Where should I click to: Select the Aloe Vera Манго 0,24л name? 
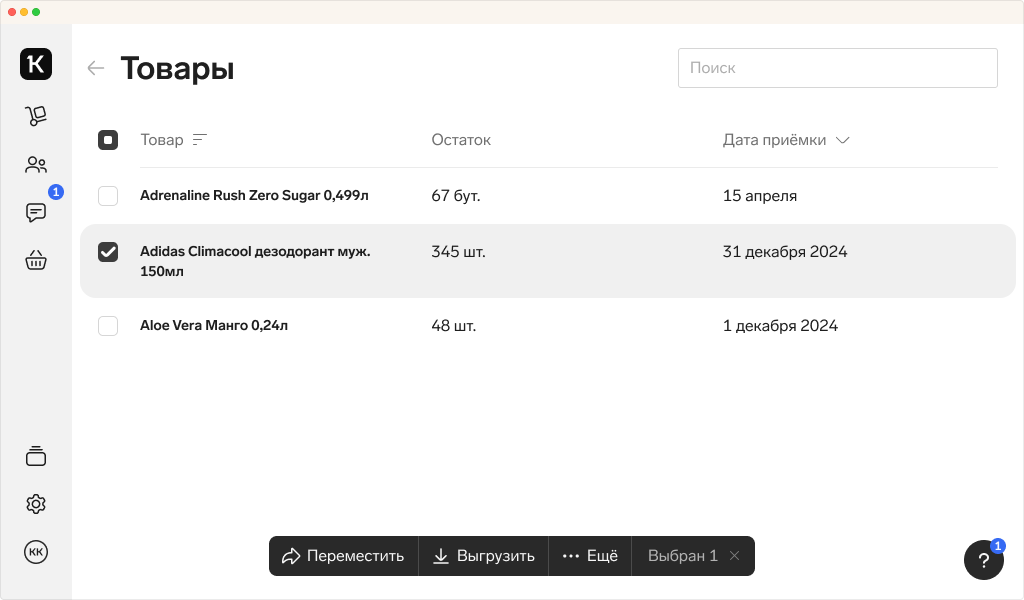(214, 325)
